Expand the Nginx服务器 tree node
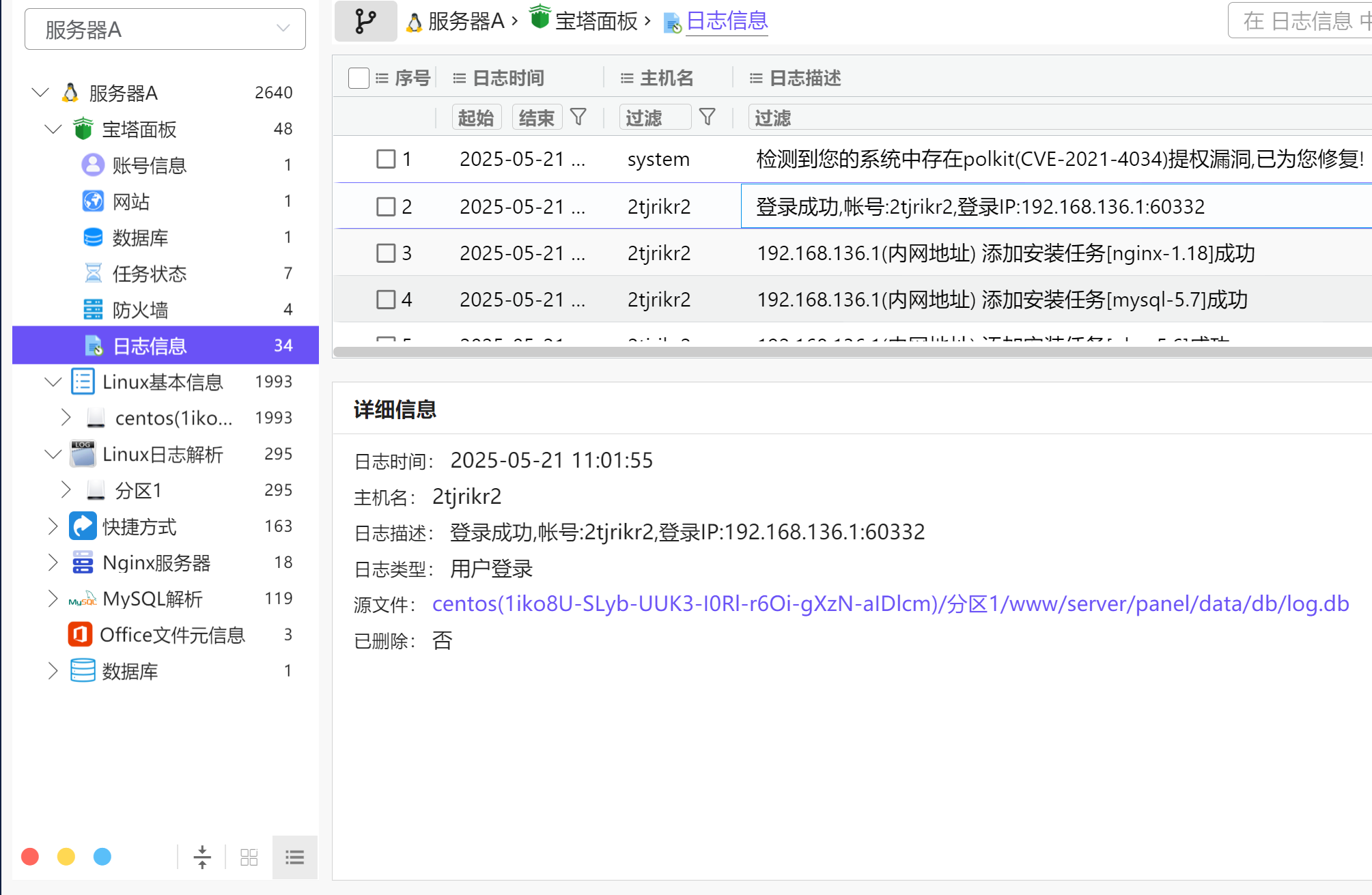Viewport: 1372px width, 895px height. [x=53, y=563]
